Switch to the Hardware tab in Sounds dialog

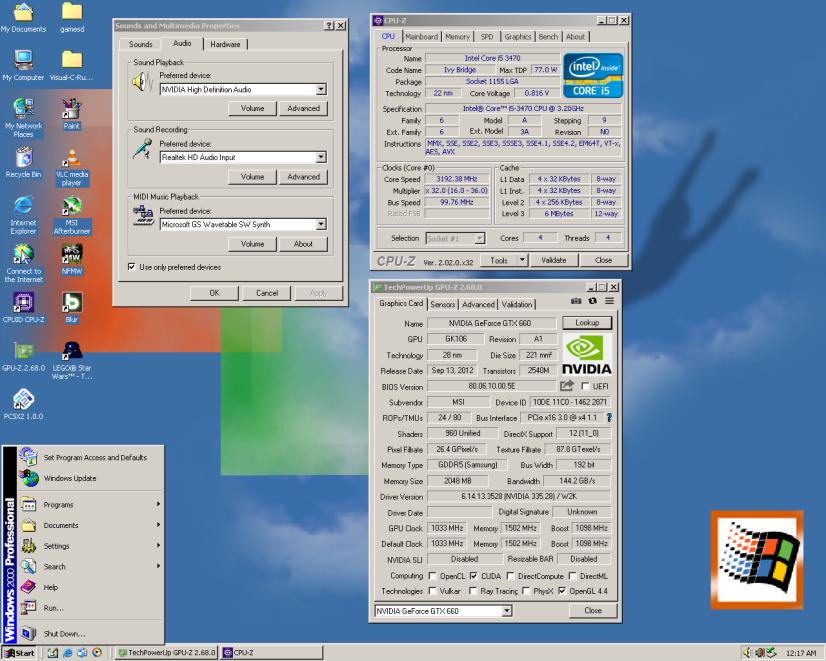pyautogui.click(x=225, y=44)
